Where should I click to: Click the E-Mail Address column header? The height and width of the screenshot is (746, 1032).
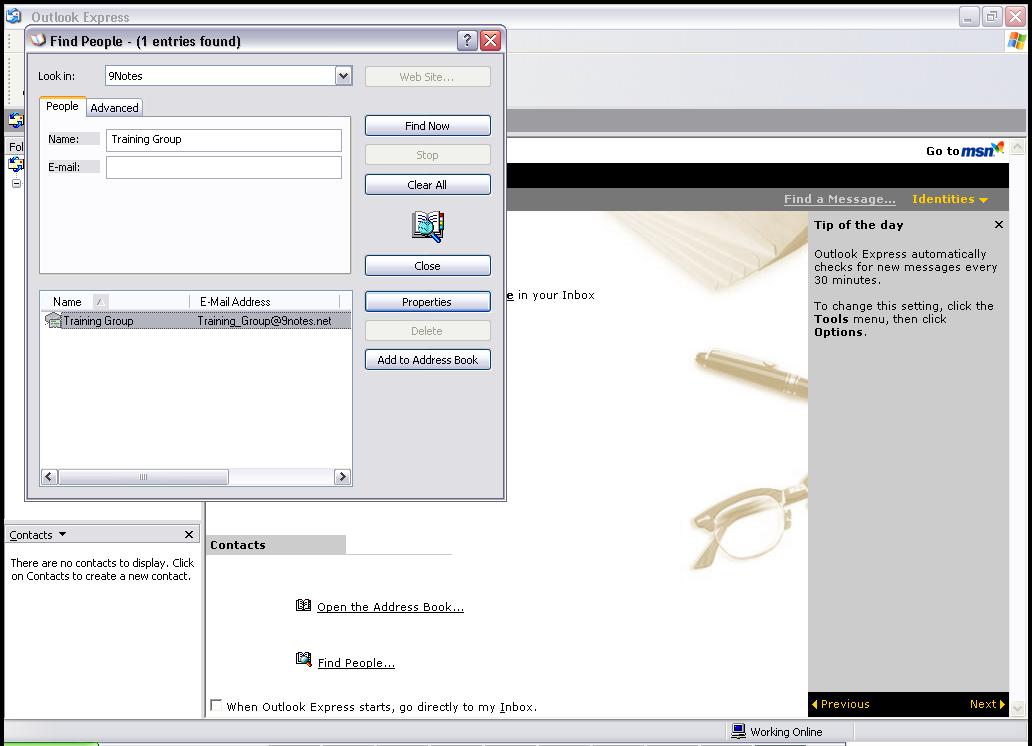point(265,302)
